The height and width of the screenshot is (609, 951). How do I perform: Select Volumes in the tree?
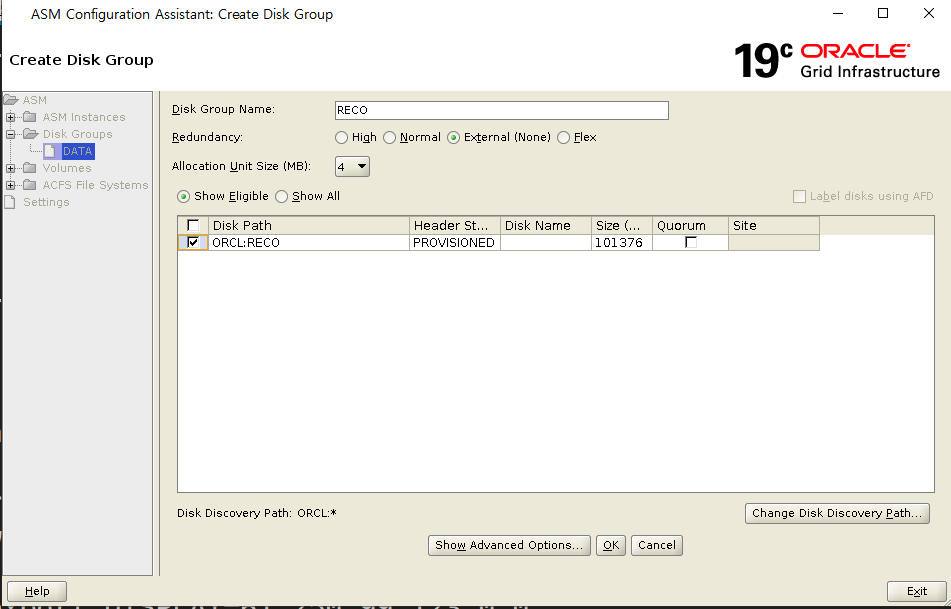point(67,168)
